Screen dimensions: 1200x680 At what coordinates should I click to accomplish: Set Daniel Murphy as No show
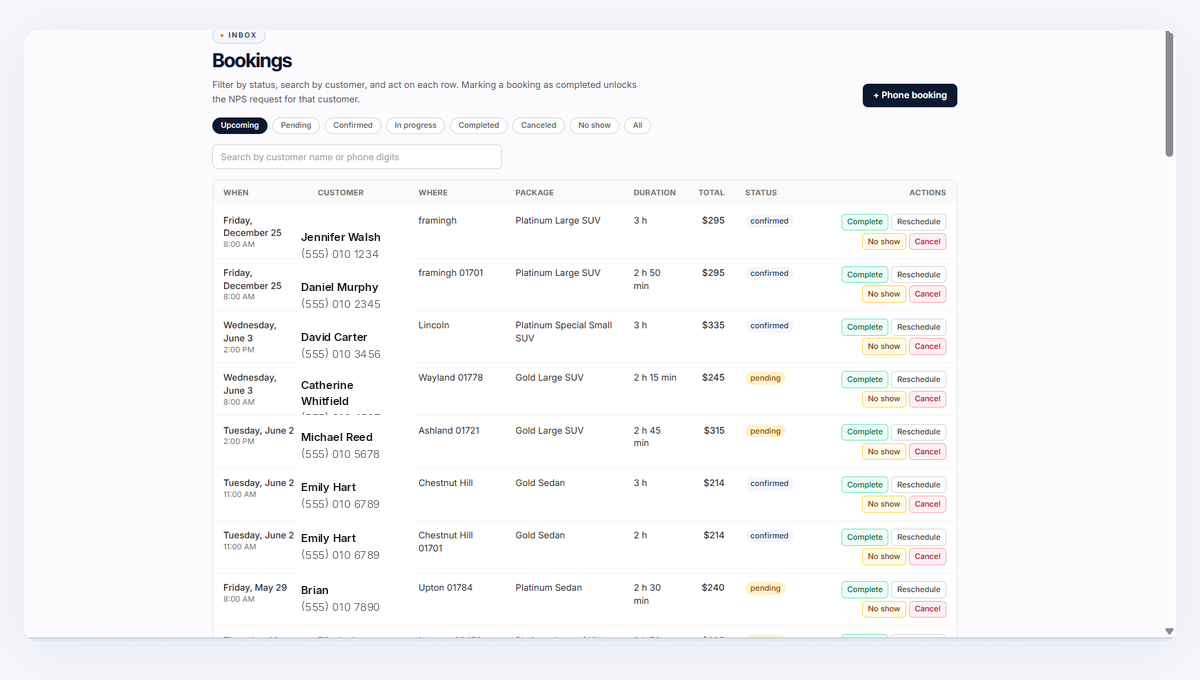[884, 294]
